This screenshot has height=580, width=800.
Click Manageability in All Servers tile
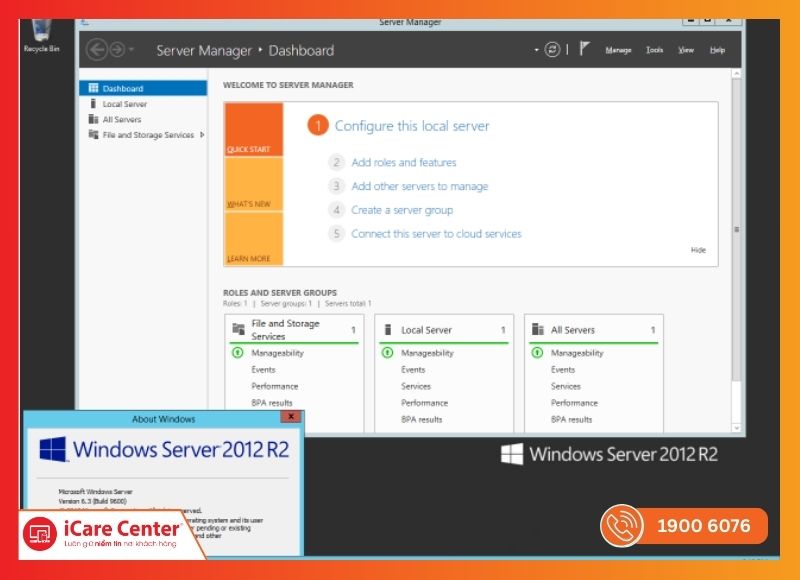(577, 353)
